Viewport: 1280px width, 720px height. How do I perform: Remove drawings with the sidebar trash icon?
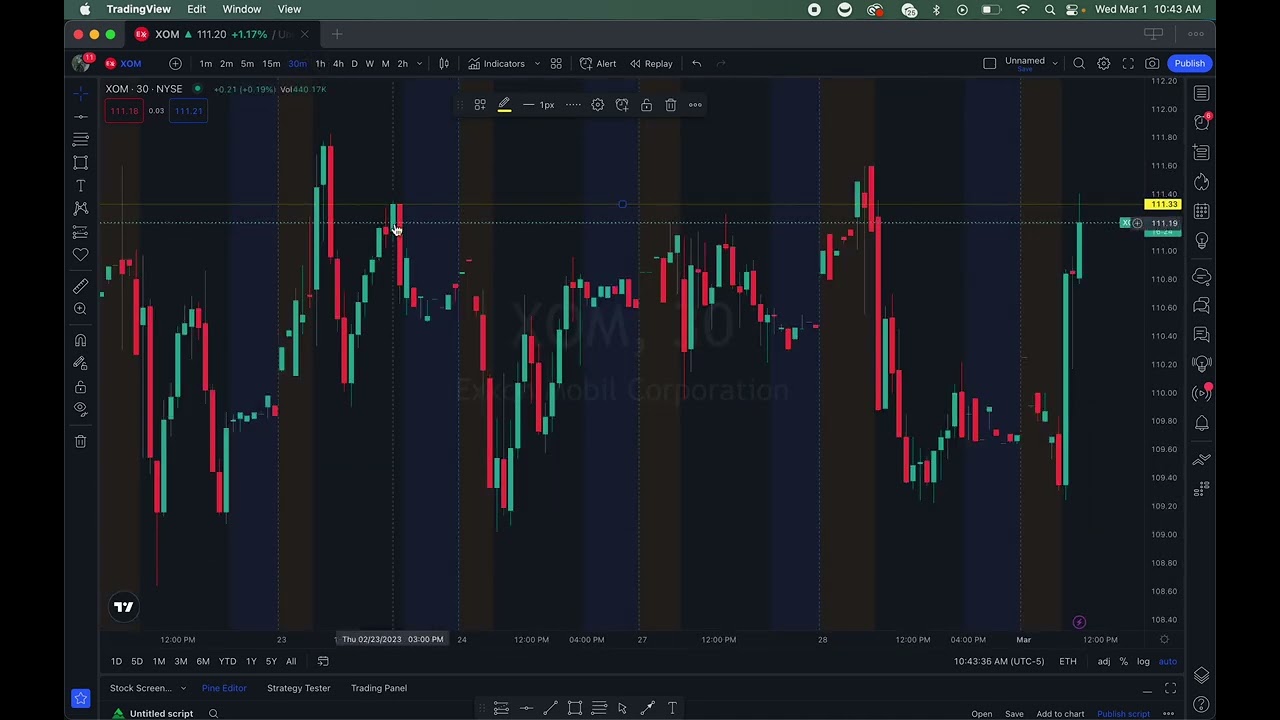[81, 441]
